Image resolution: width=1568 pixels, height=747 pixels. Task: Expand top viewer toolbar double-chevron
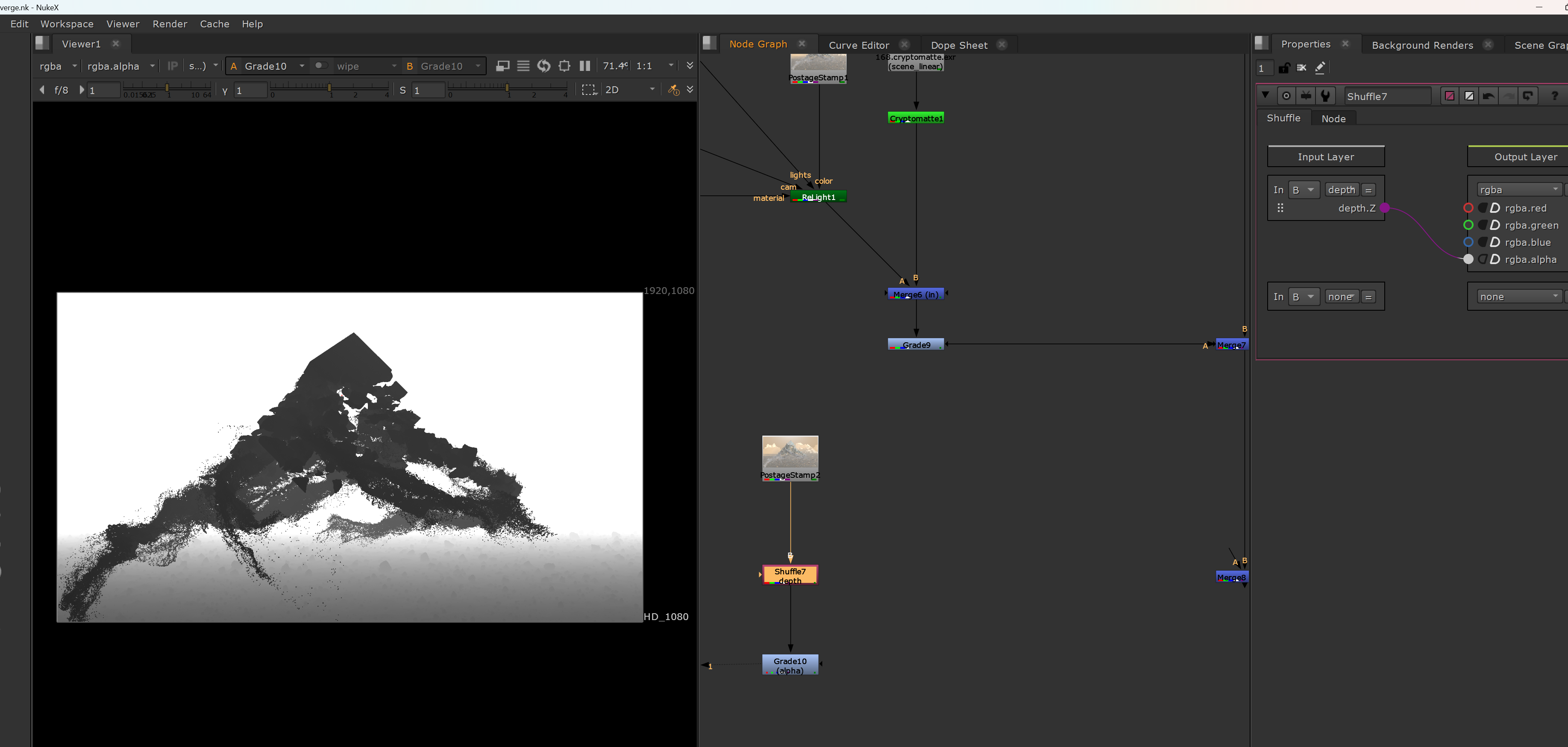(690, 65)
